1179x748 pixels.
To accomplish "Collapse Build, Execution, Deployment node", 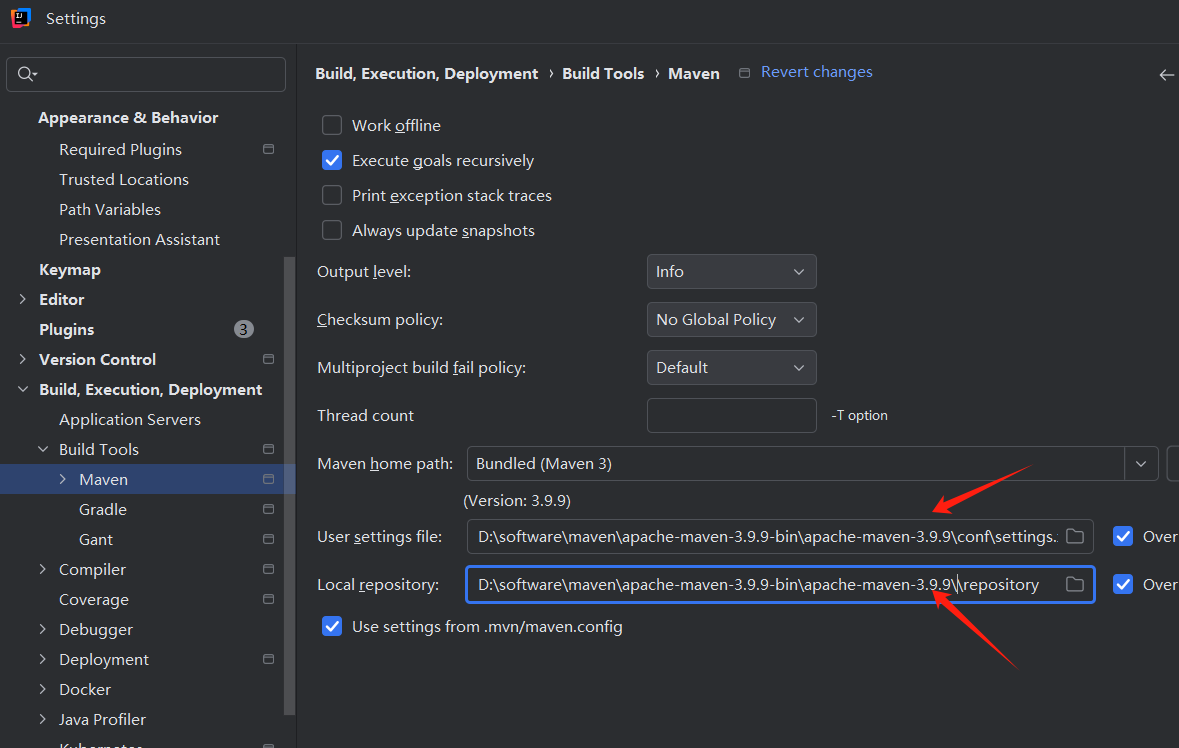I will point(23,389).
